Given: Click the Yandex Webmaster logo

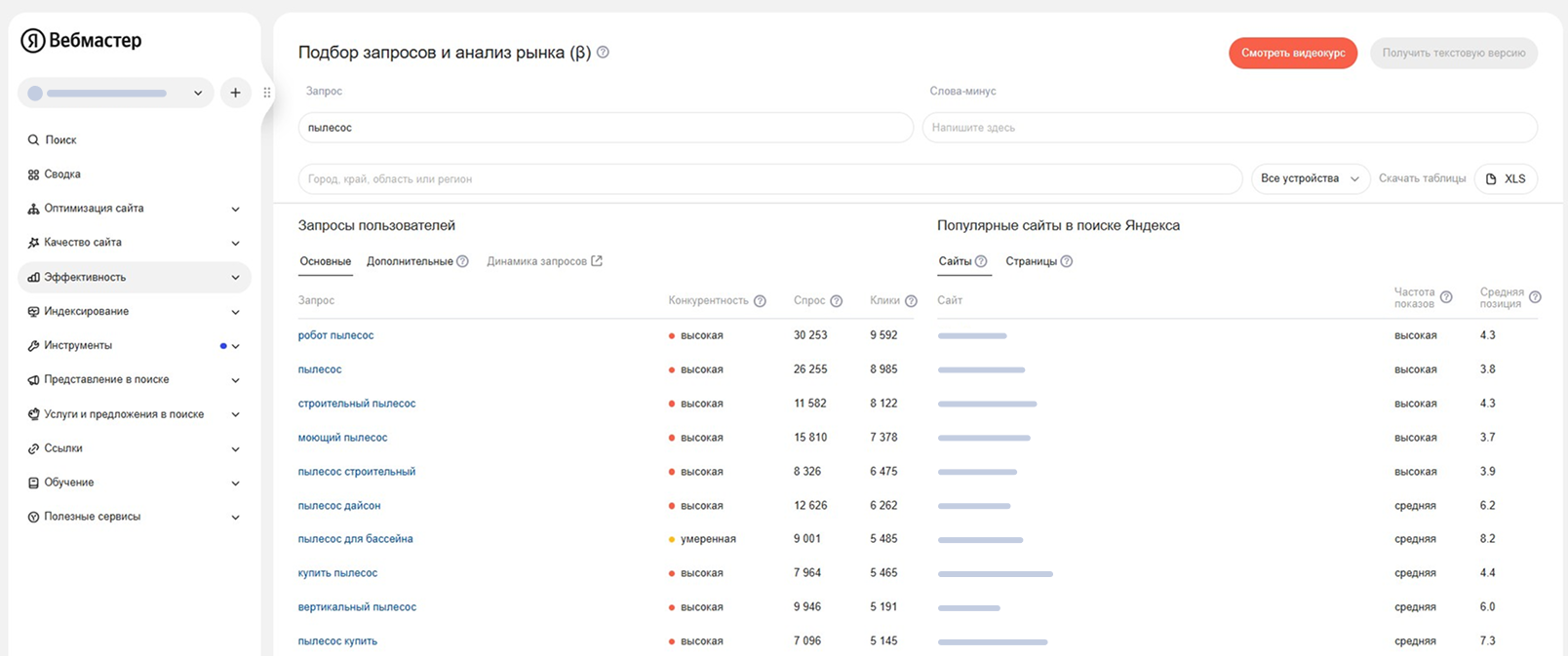Looking at the screenshot, I should point(82,40).
